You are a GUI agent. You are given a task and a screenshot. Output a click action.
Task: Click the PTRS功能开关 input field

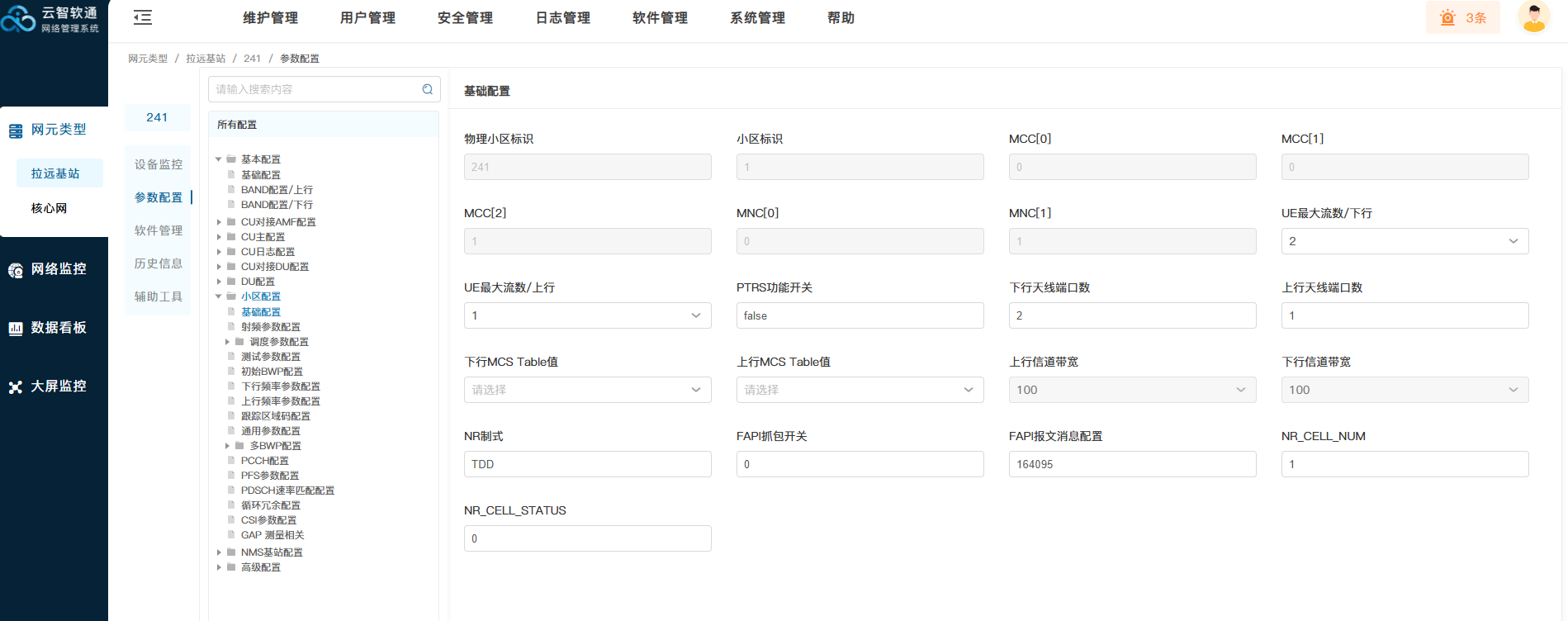point(860,315)
